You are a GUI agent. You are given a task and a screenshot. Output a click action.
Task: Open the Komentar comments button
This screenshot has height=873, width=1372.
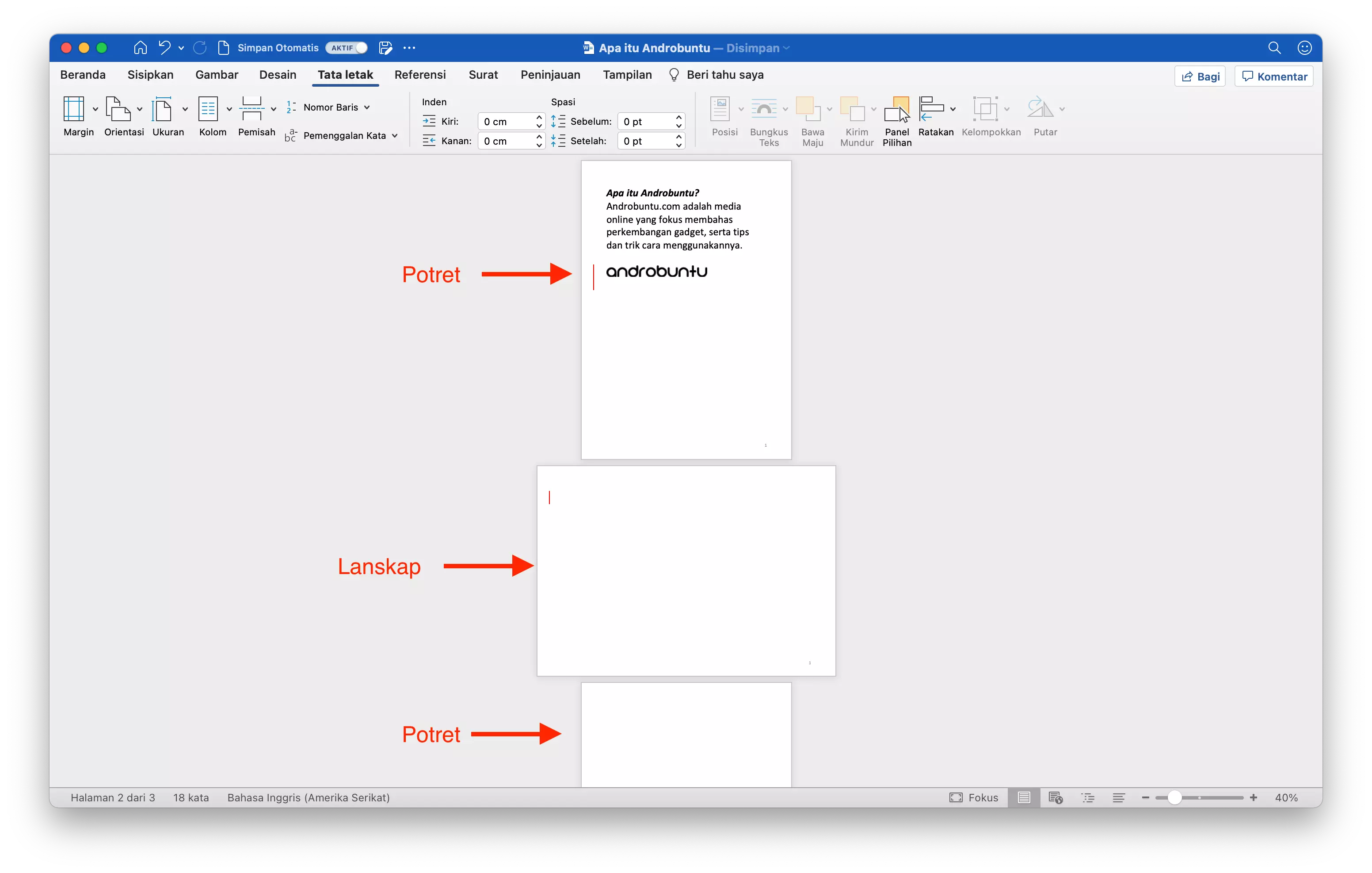point(1273,76)
